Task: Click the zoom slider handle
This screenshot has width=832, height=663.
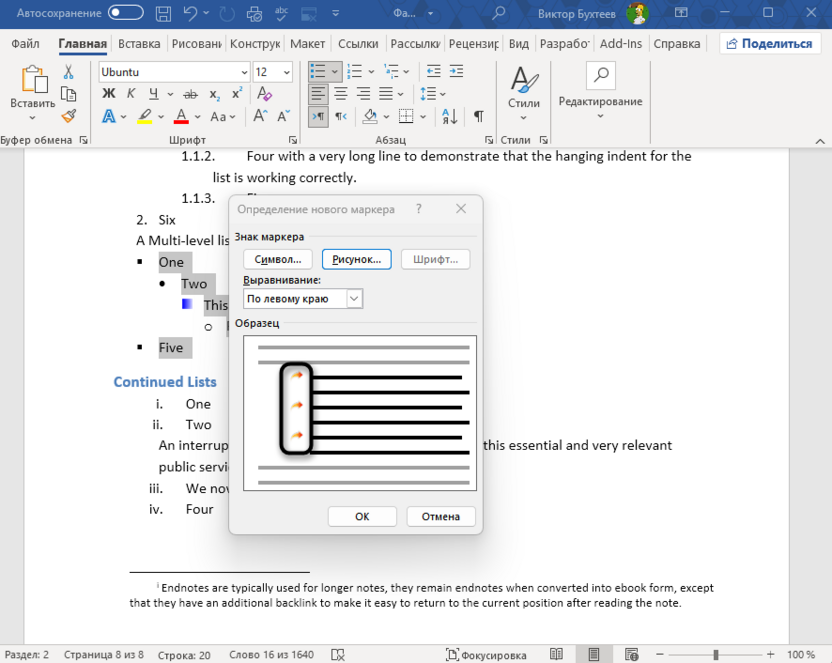Action: pos(716,655)
